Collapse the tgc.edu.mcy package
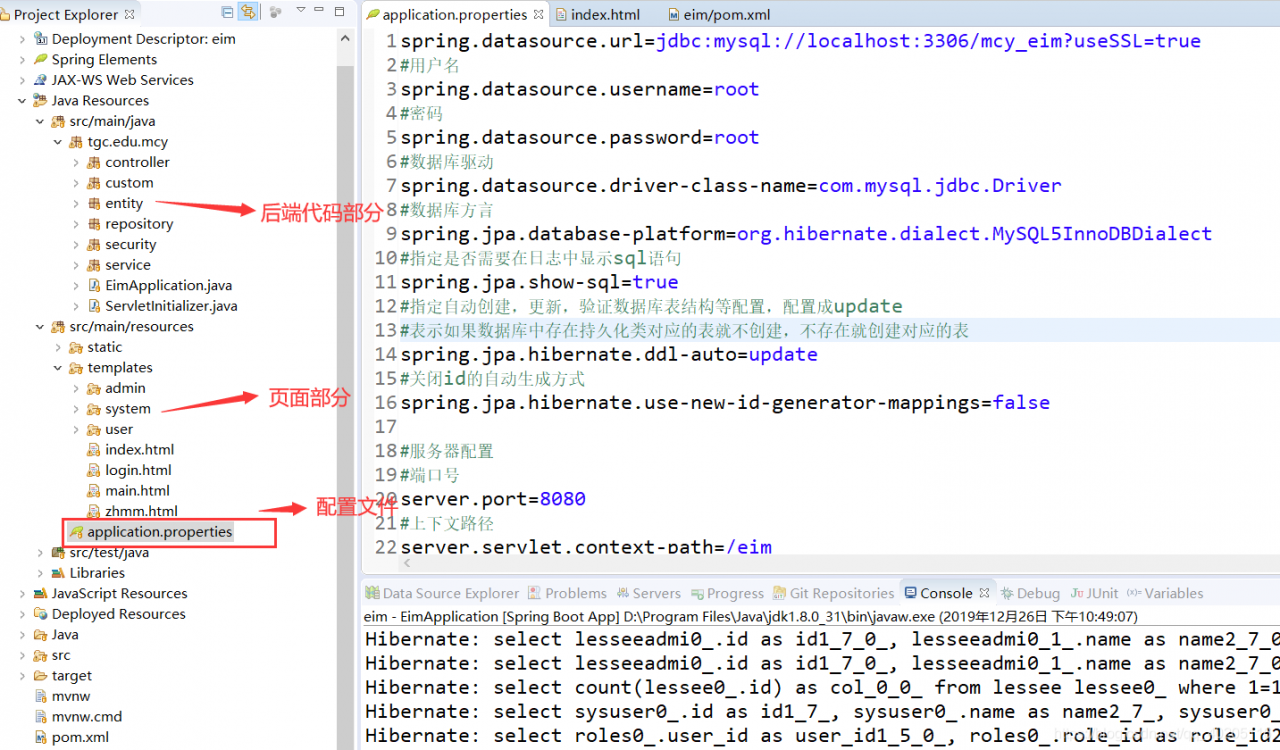The height and width of the screenshot is (750, 1280). point(58,142)
